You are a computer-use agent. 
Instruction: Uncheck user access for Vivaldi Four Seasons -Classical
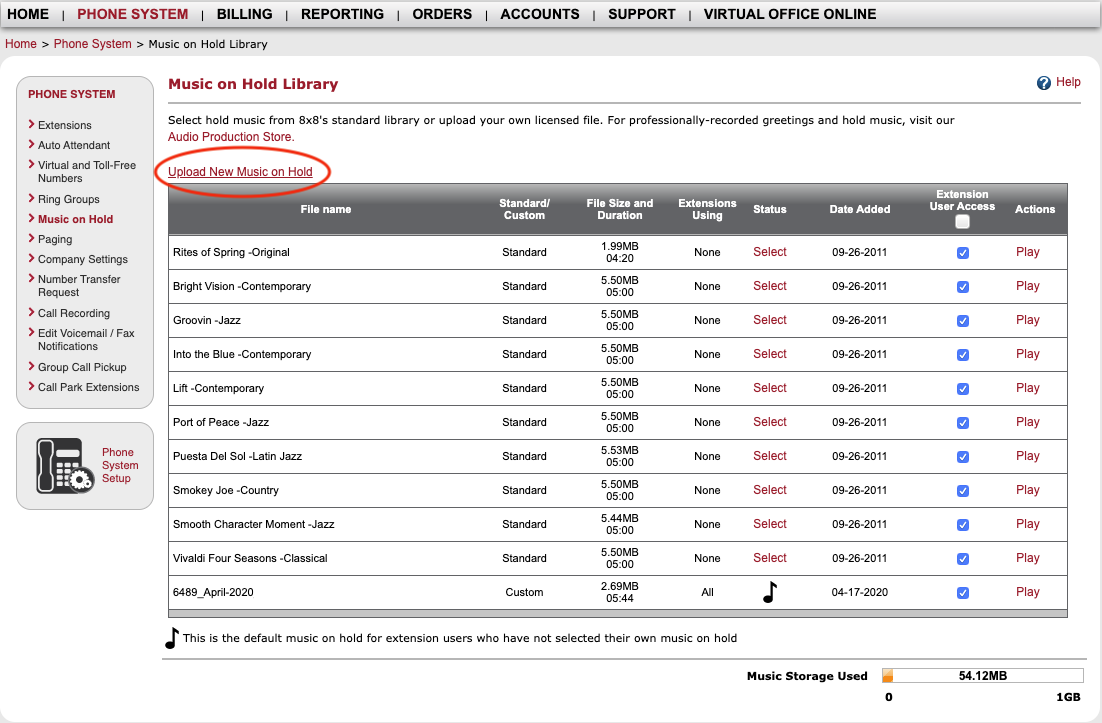[963, 559]
